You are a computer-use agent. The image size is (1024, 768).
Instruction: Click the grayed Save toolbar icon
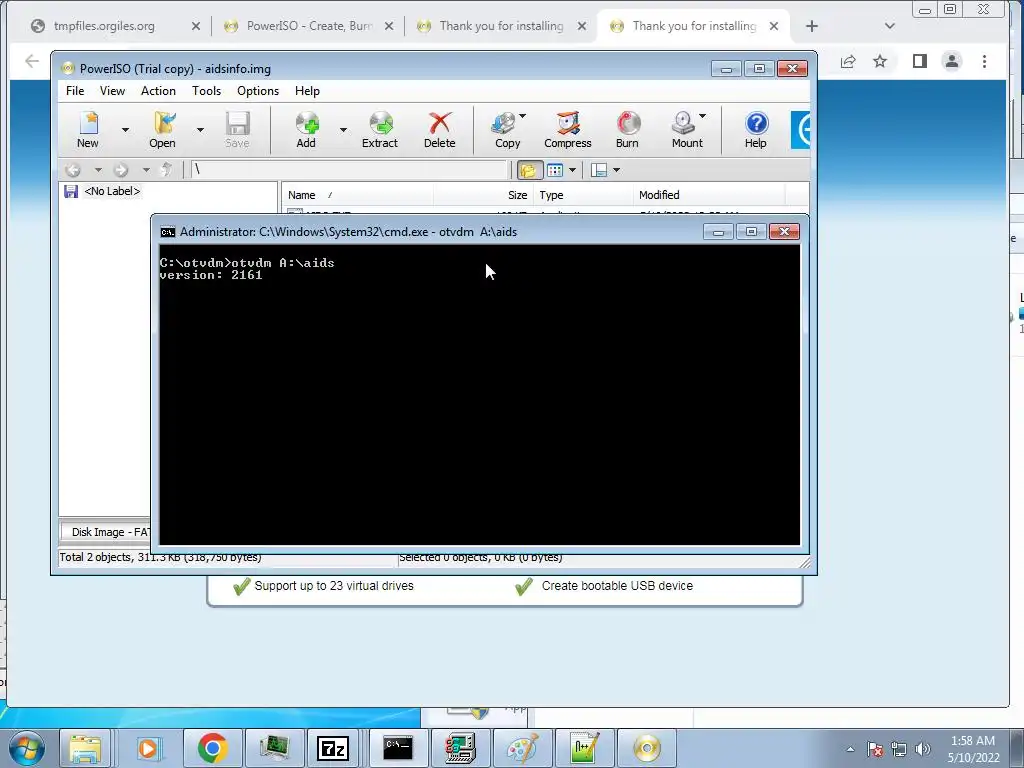[237, 130]
